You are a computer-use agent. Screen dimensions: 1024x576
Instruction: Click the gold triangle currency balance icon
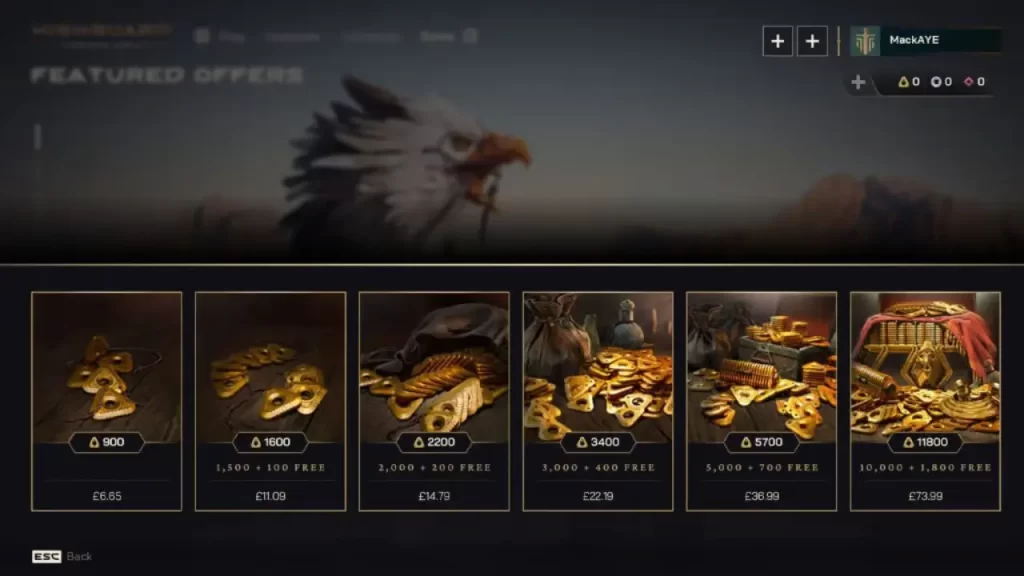903,82
